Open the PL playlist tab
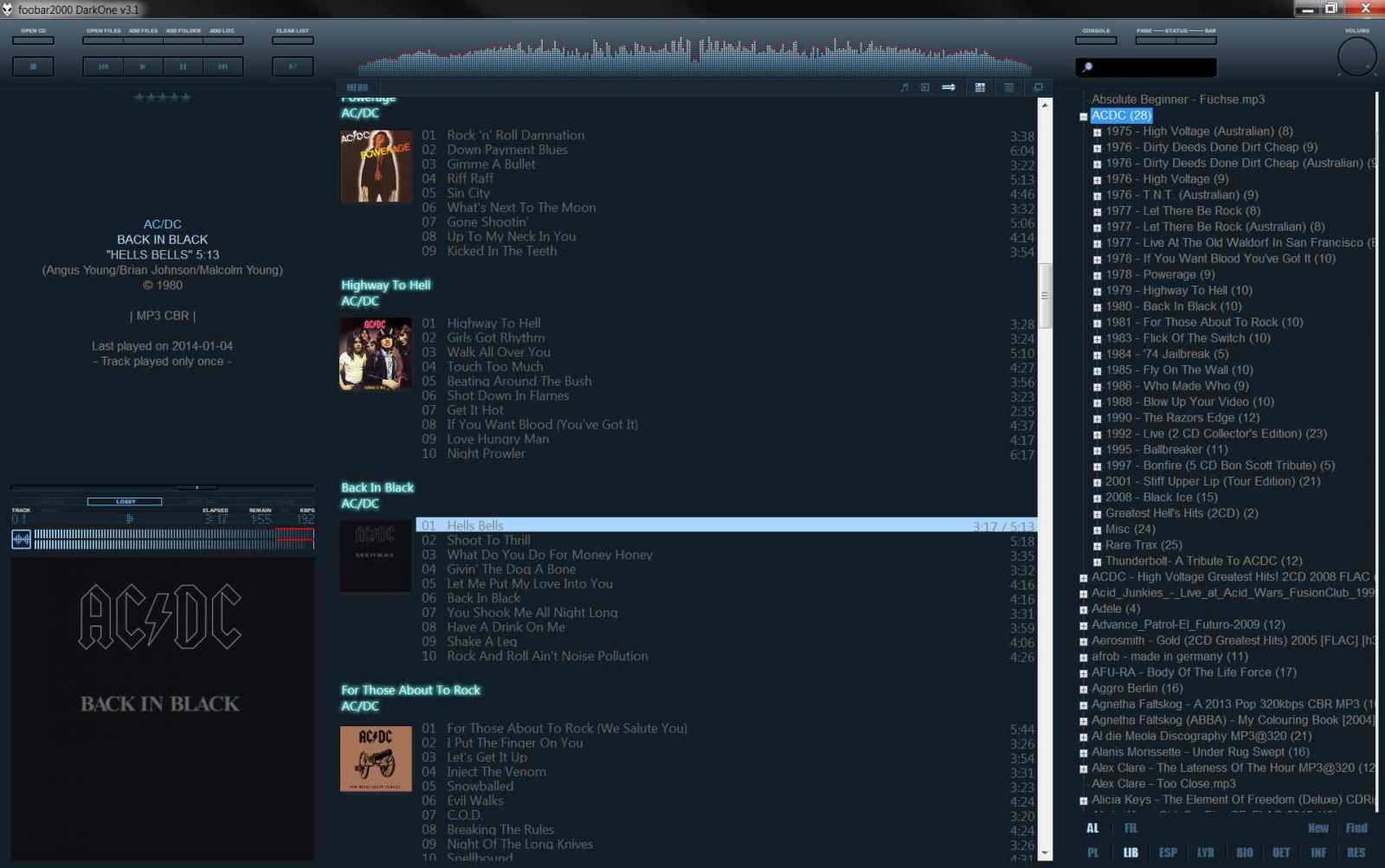This screenshot has height=868, width=1385. [1092, 852]
